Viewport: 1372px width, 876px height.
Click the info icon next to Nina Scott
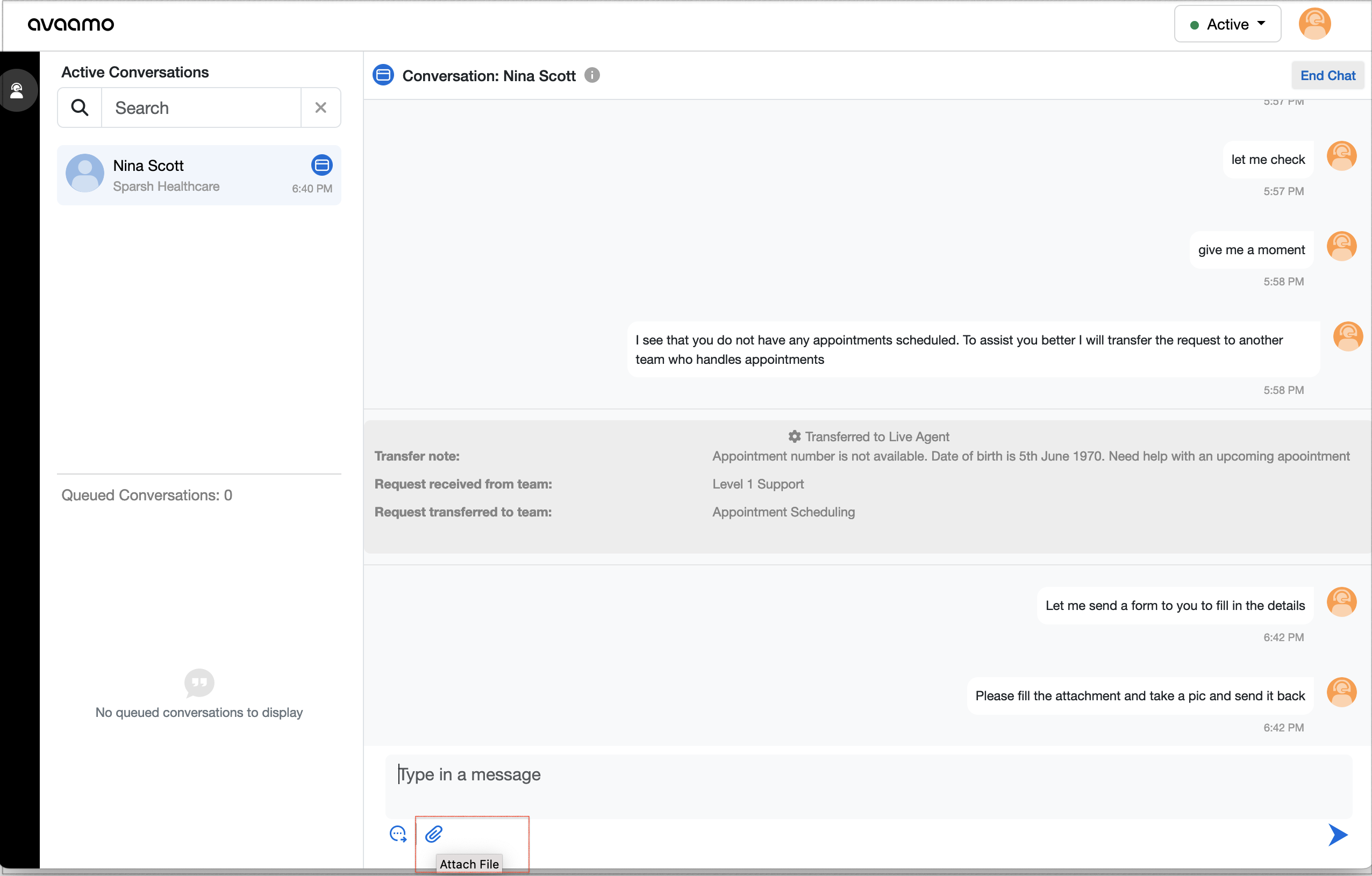(592, 75)
